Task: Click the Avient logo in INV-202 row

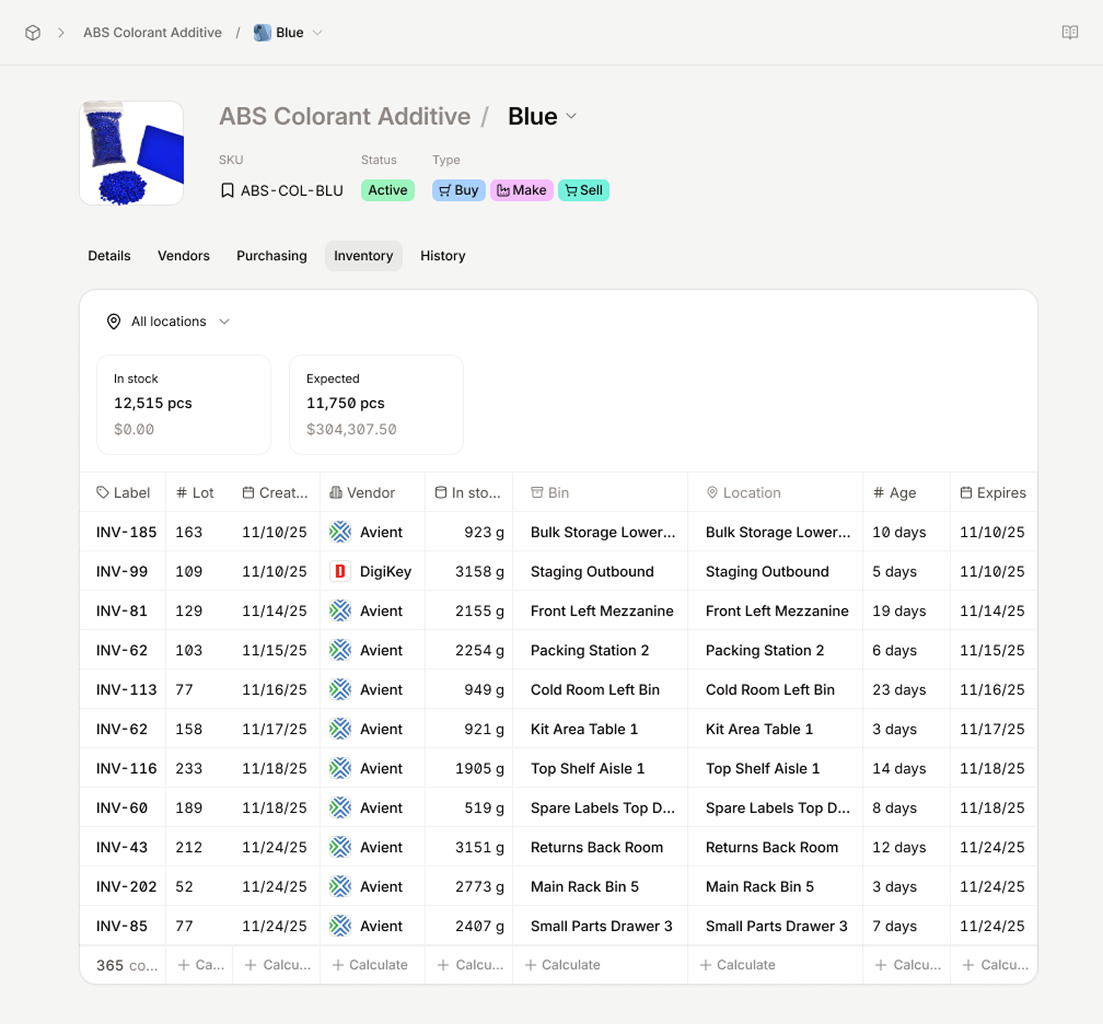Action: pyautogui.click(x=340, y=887)
